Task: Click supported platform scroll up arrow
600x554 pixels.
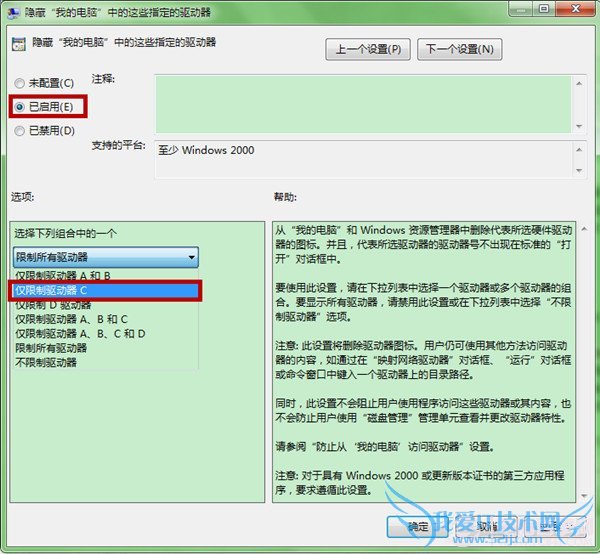Action: tap(579, 150)
